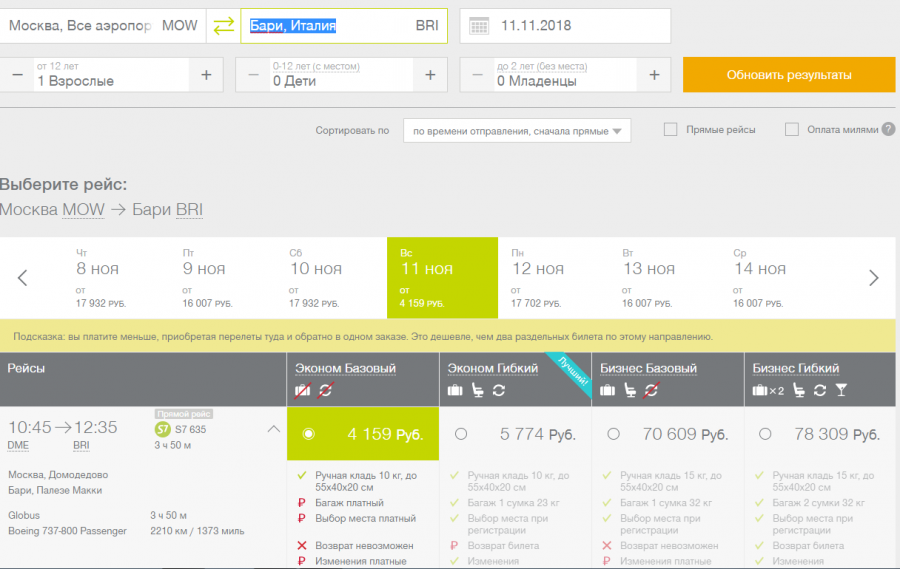Click exchange icon under Эконом Гибкий

[499, 390]
